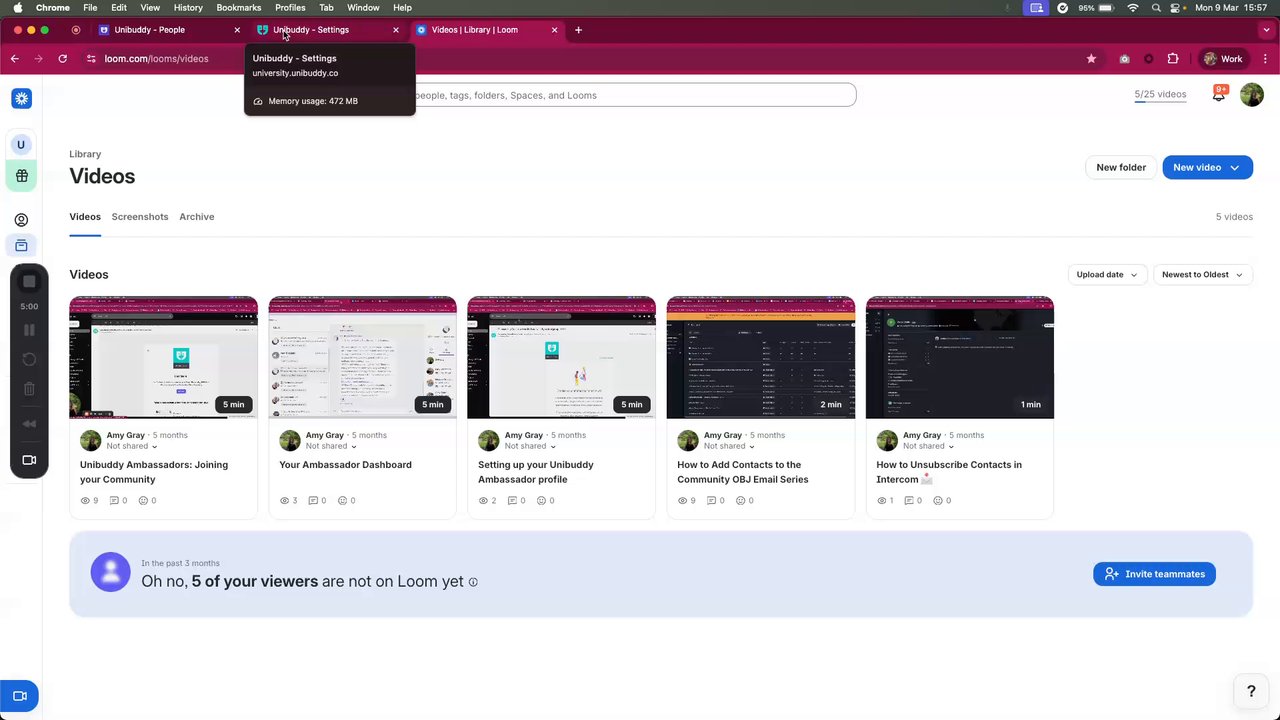Open the Chrome Extensions puzzle icon
The width and height of the screenshot is (1280, 720).
point(1173,59)
